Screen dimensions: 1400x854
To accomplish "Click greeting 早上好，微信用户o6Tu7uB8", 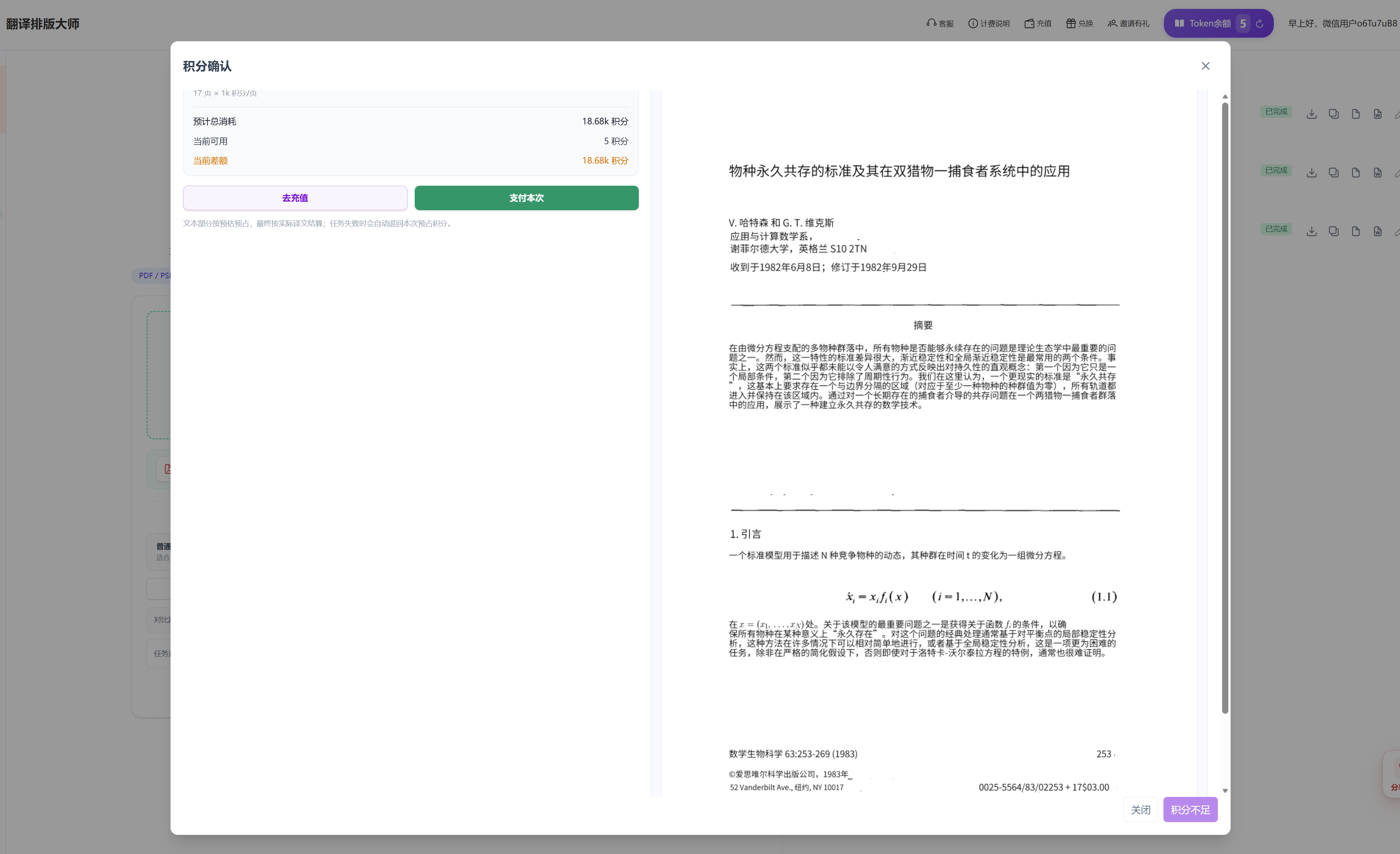I will [x=1342, y=23].
